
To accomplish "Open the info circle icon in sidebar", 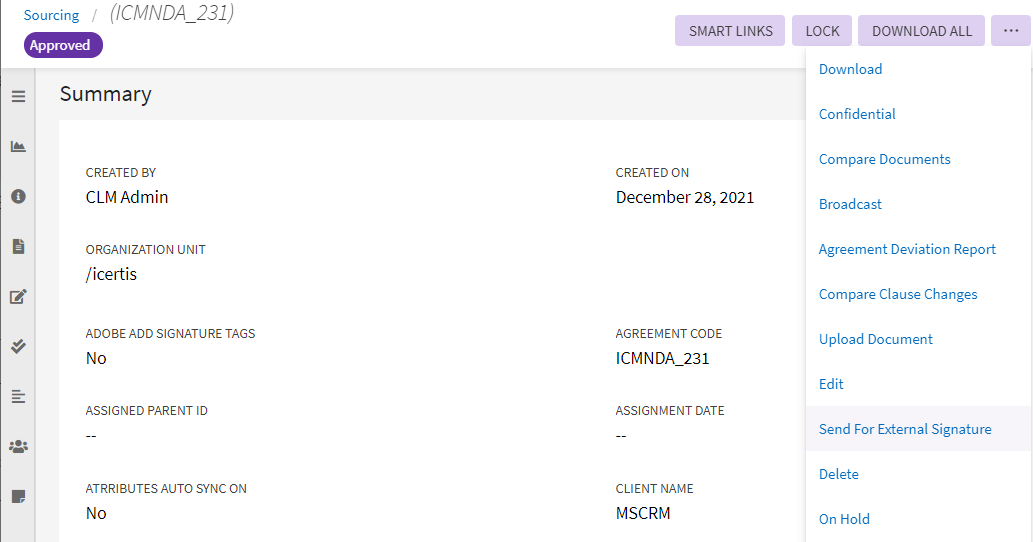I will (x=18, y=197).
